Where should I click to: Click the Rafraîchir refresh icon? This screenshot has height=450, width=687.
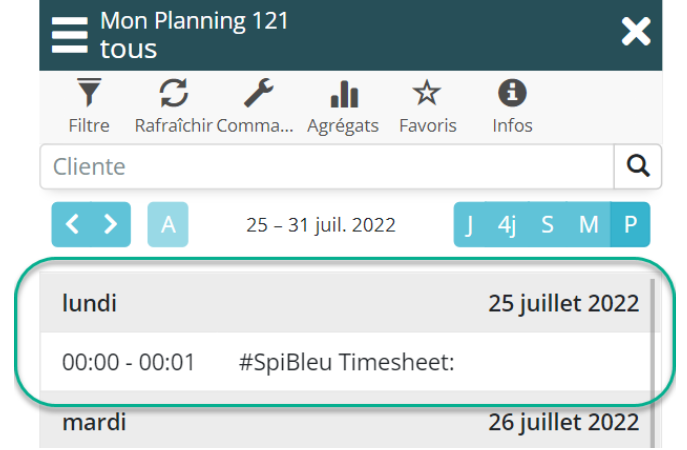coord(174,95)
